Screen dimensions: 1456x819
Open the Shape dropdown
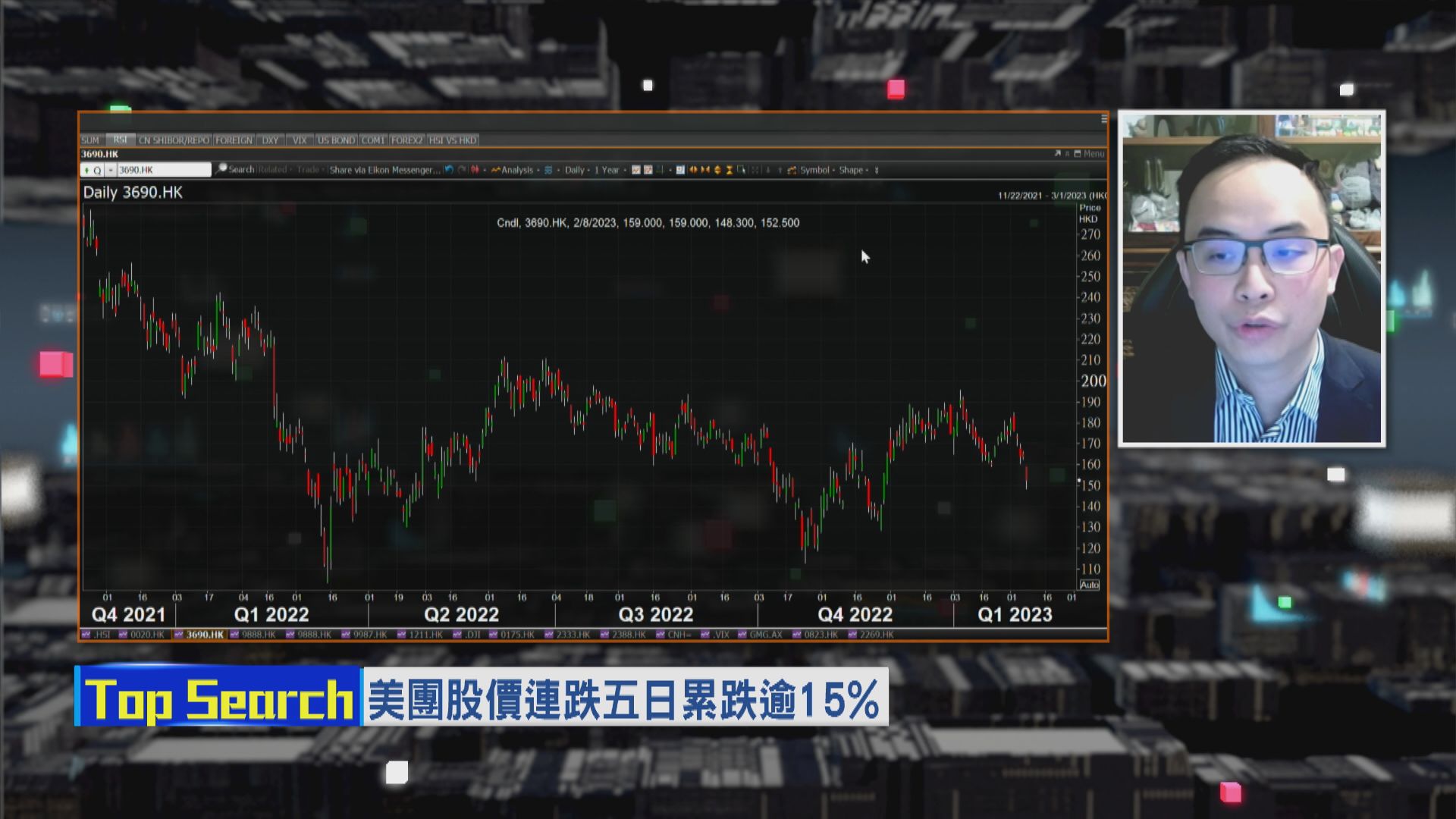click(x=849, y=170)
